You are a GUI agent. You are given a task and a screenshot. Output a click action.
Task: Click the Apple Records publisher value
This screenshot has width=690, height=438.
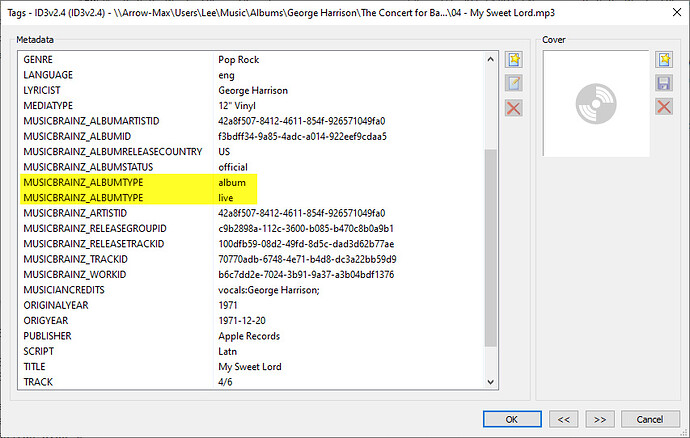click(249, 336)
